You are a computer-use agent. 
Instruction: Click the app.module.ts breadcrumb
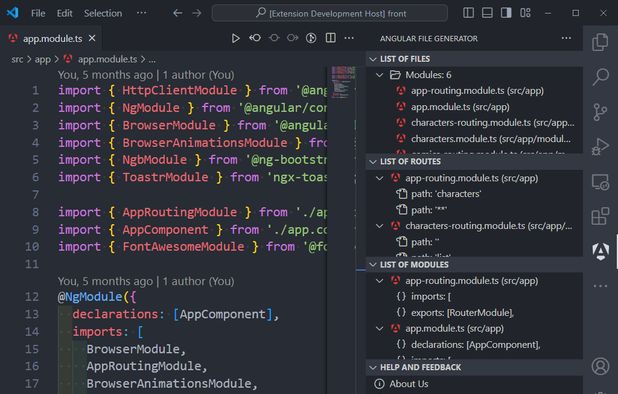pos(107,59)
